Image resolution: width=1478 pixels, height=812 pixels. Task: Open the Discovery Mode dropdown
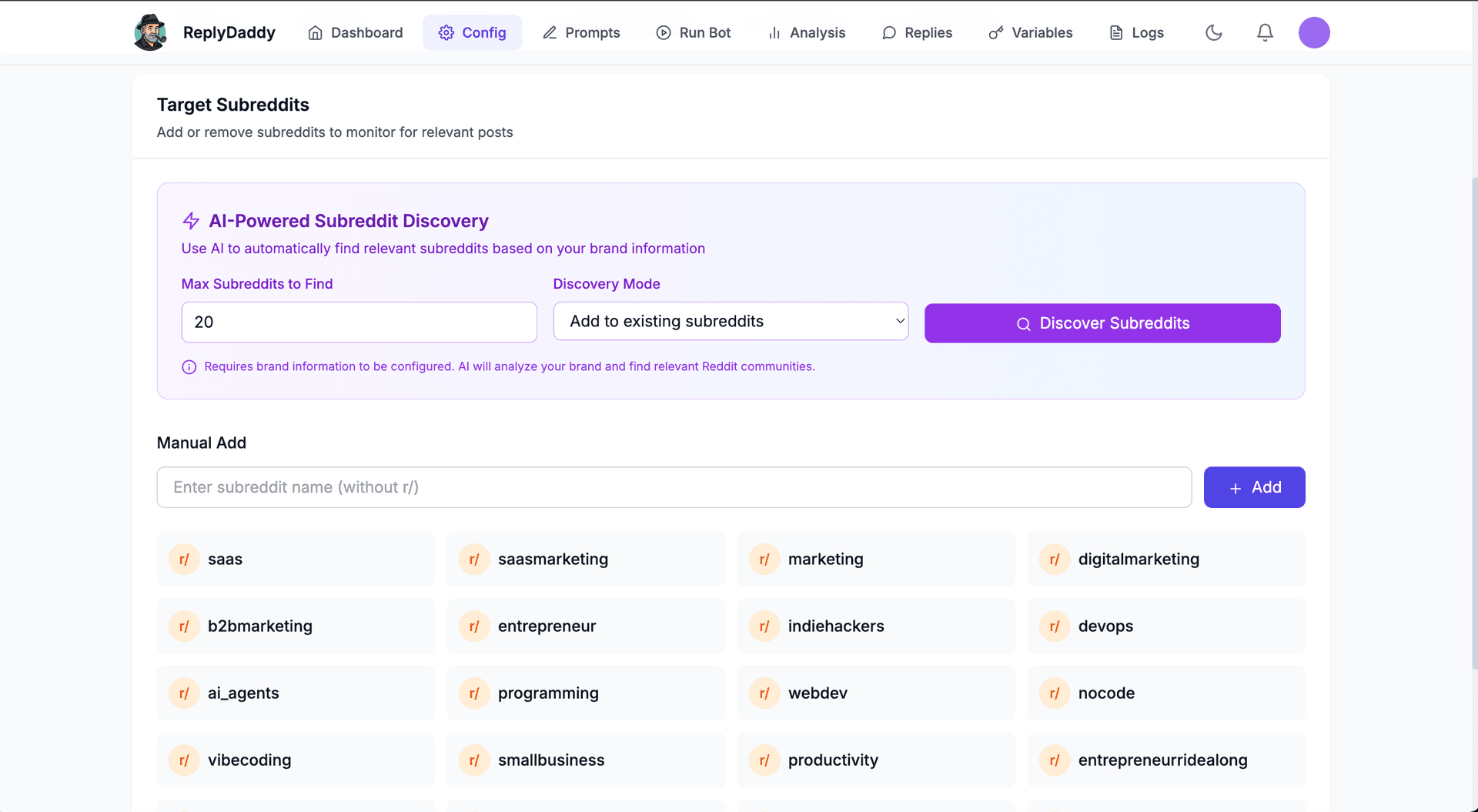click(x=731, y=322)
